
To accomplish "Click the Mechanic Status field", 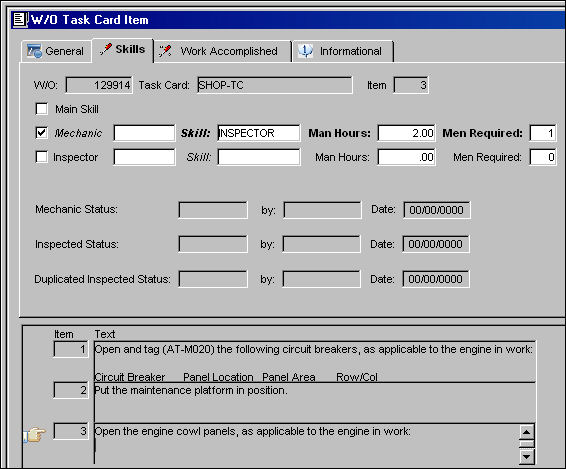I will tap(213, 210).
